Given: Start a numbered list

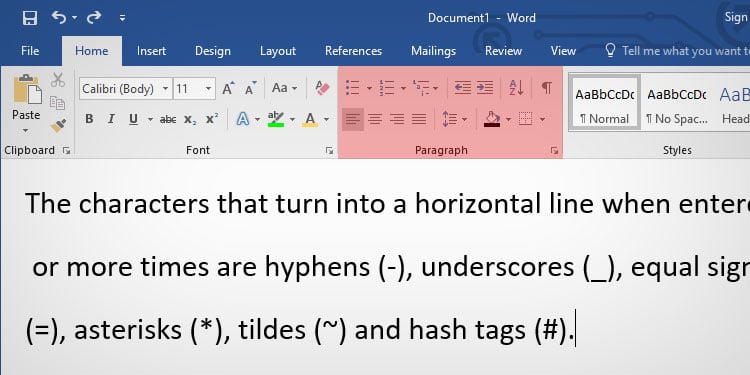Looking at the screenshot, I should pyautogui.click(x=386, y=88).
